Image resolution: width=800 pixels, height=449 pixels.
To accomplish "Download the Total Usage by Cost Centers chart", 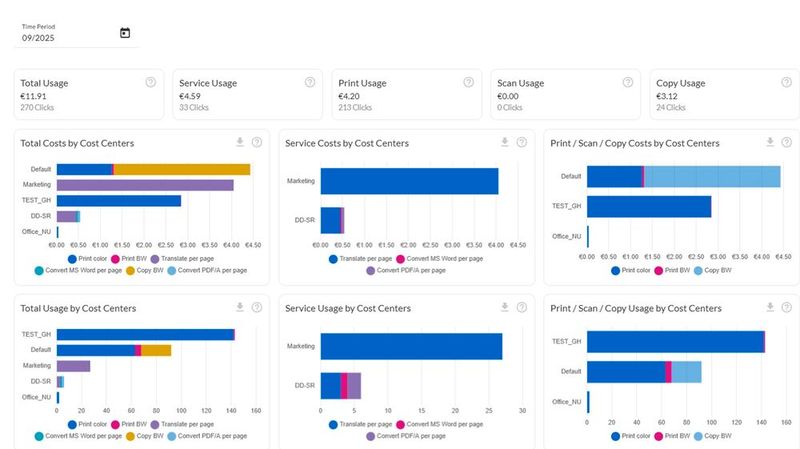I will click(240, 307).
